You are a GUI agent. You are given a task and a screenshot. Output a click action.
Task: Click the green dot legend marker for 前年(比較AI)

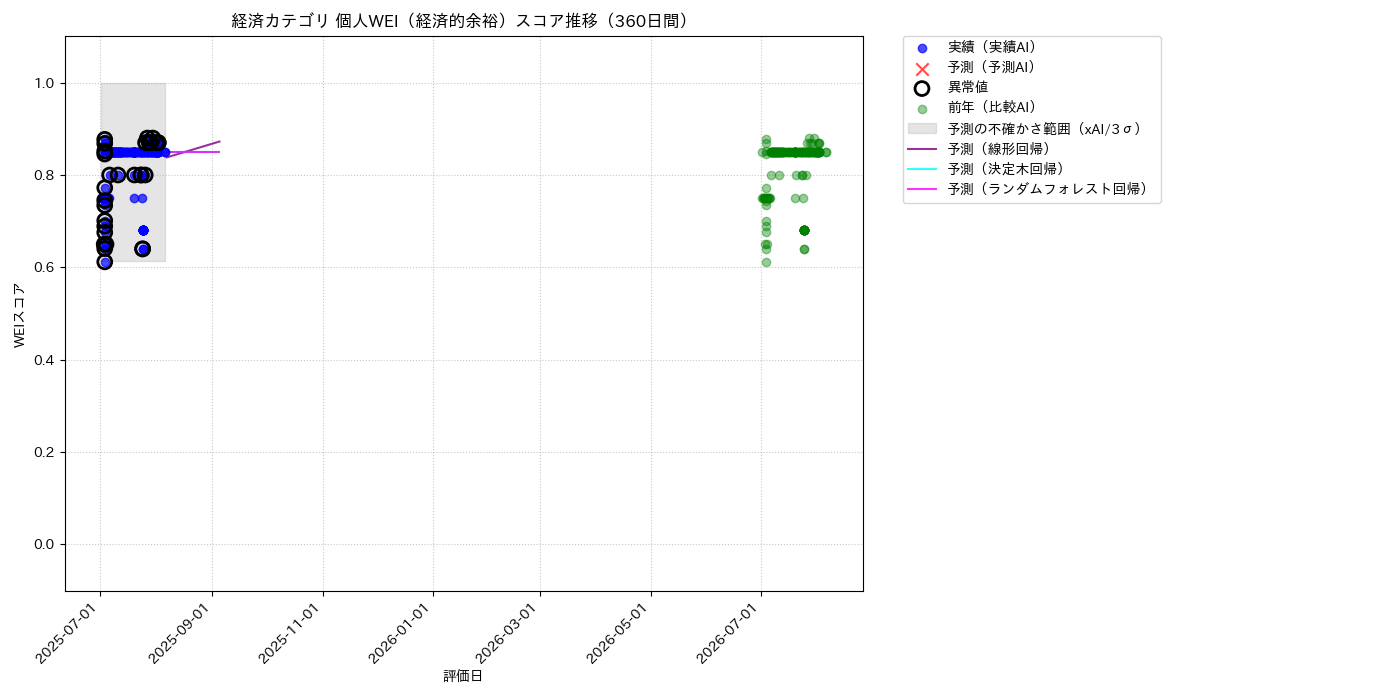click(922, 109)
